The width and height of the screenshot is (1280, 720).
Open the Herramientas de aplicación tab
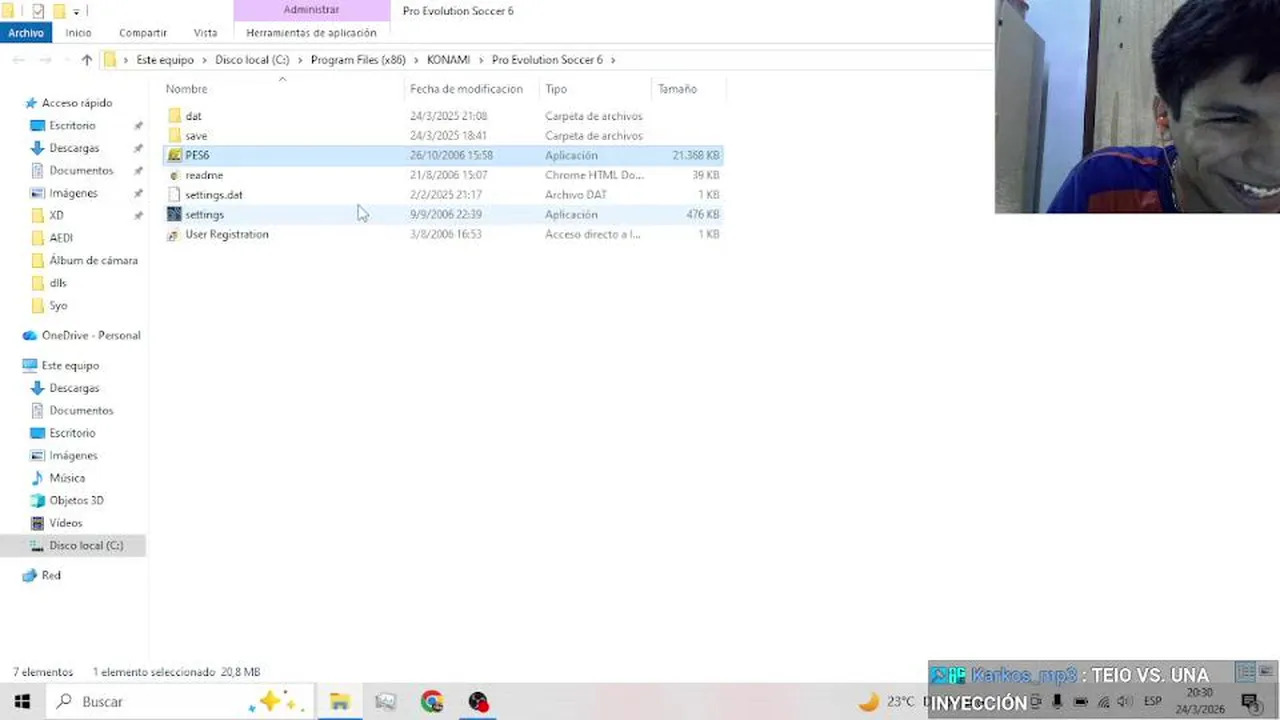[x=311, y=33]
